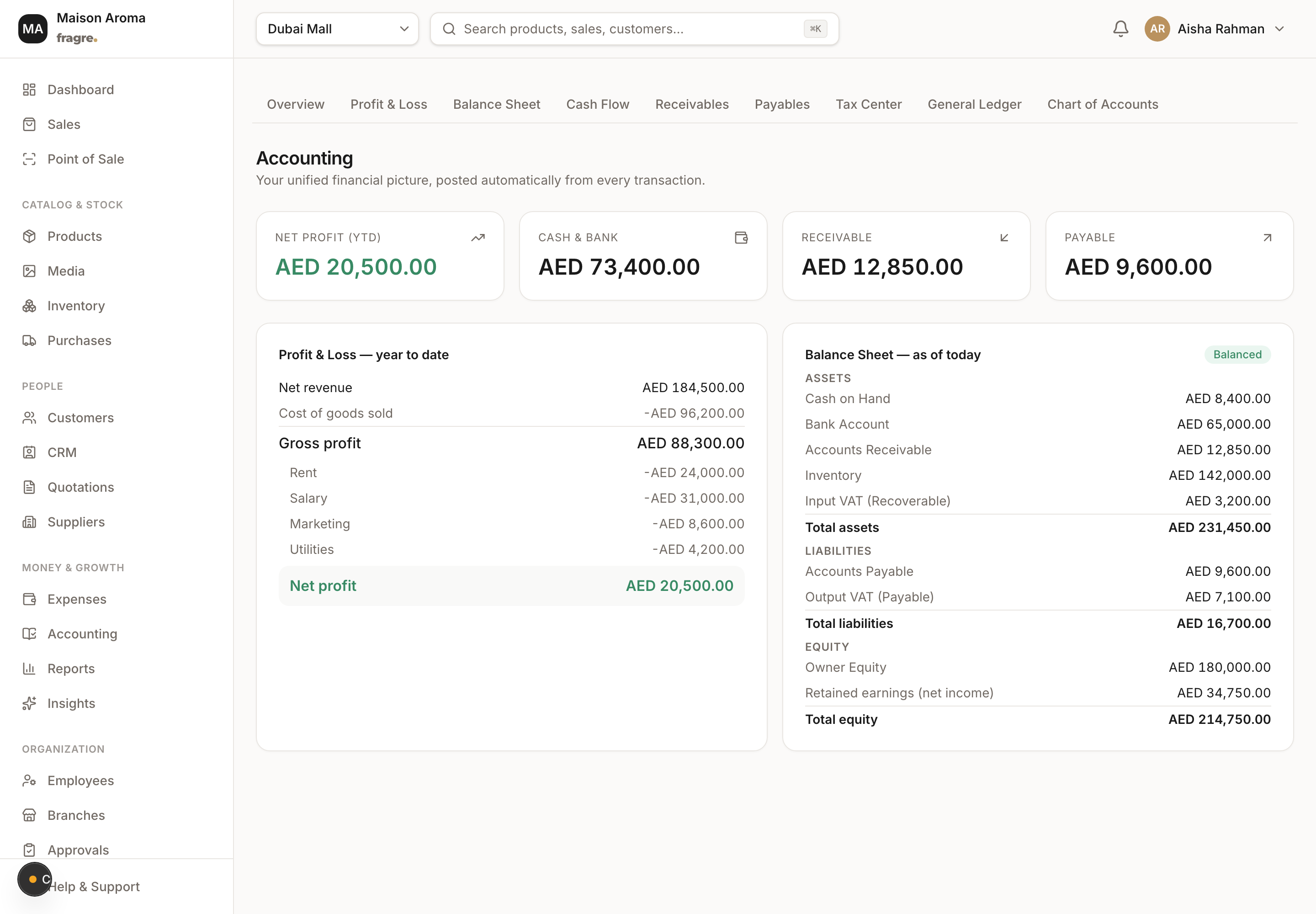Switch to the Profit & Loss tab
Image resolution: width=1316 pixels, height=914 pixels.
click(389, 104)
